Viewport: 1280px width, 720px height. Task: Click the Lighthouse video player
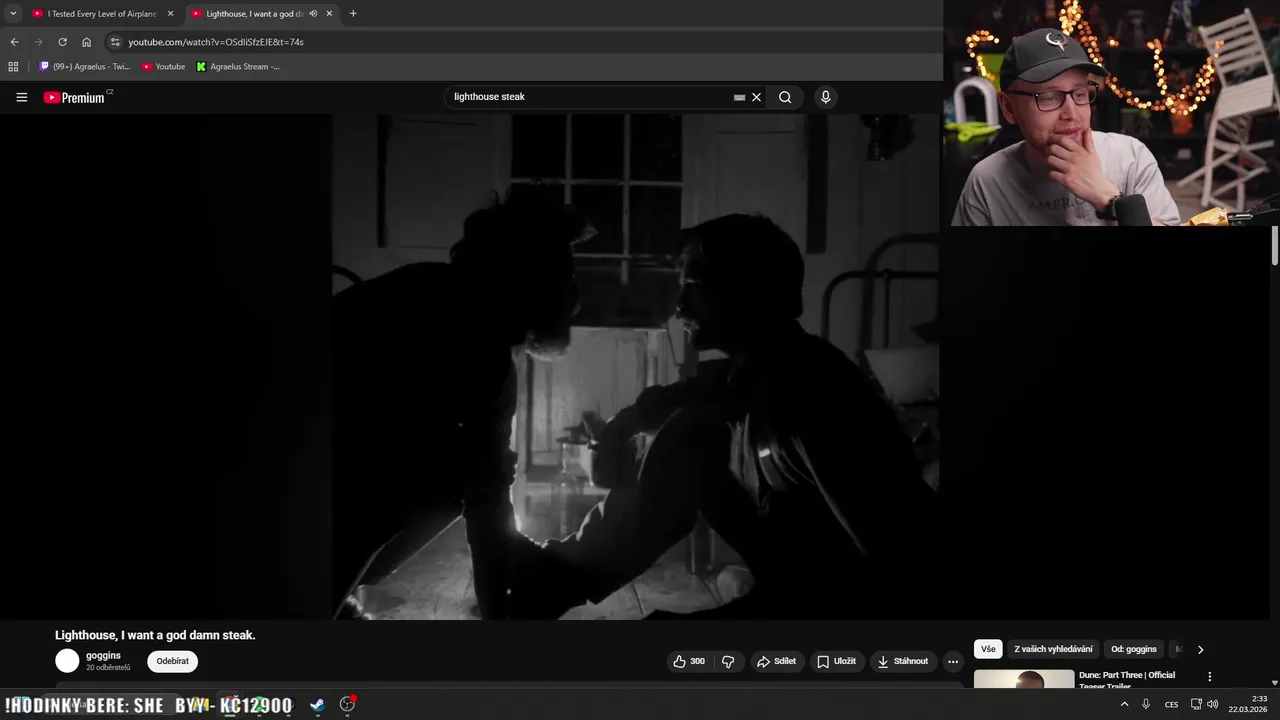coord(636,366)
